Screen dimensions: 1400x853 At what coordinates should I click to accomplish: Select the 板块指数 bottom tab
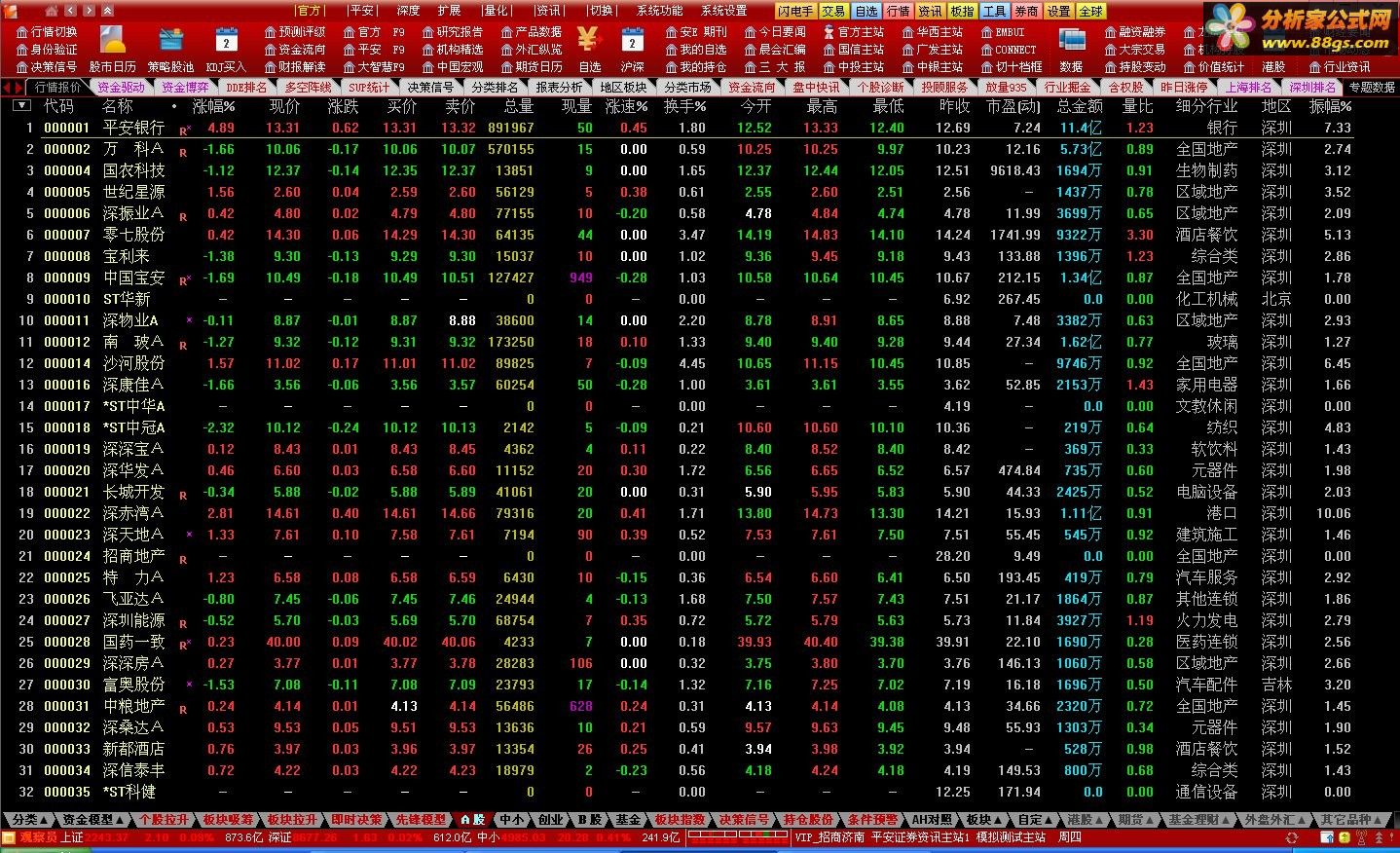[x=680, y=820]
